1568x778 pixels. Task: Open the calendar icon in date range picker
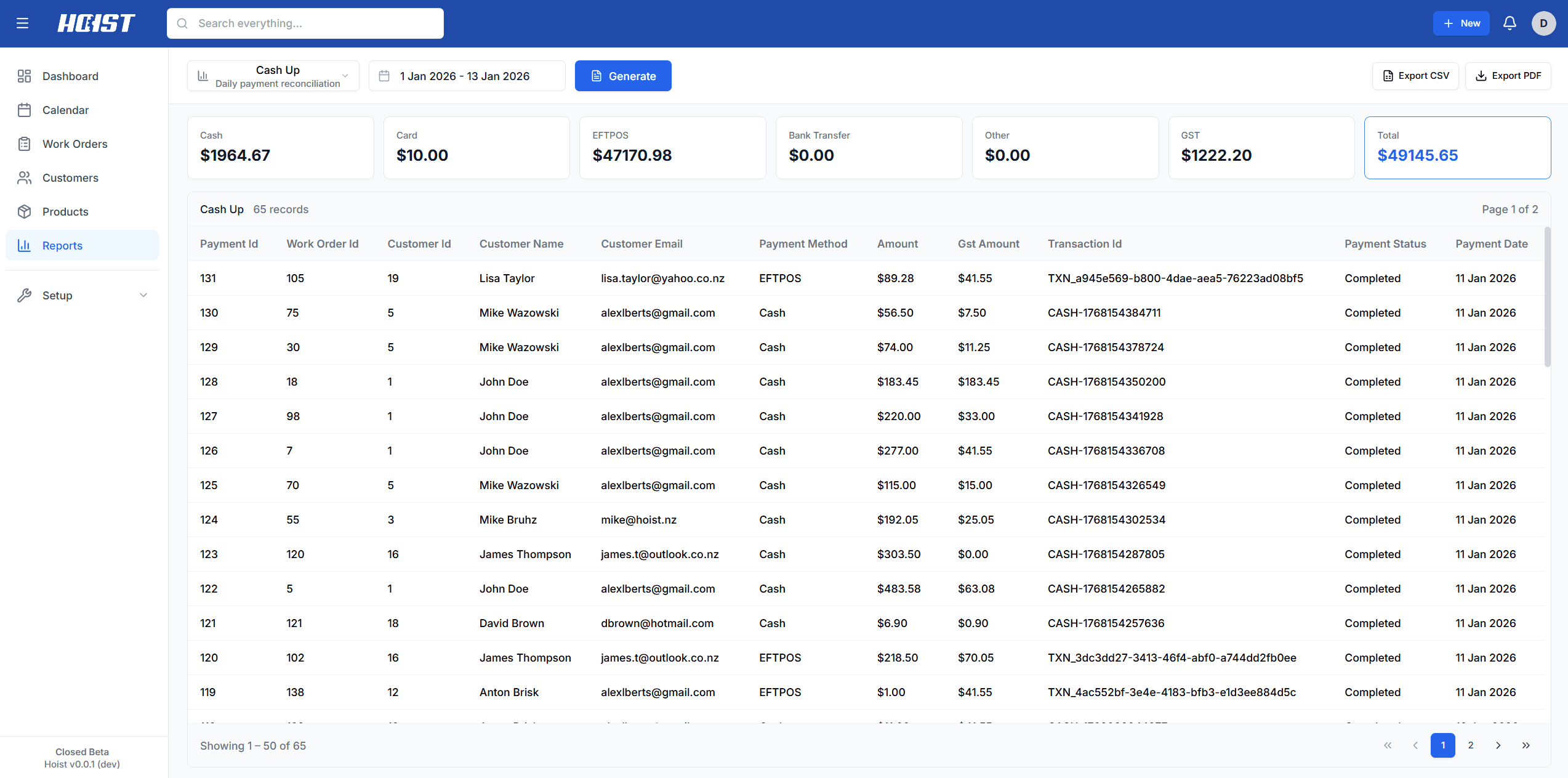click(384, 75)
